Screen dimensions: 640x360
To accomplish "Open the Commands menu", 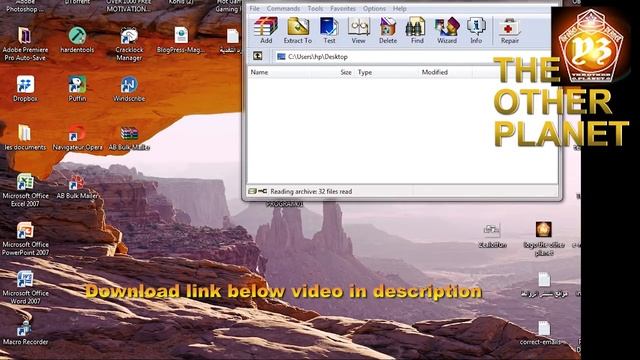I will tap(283, 9).
